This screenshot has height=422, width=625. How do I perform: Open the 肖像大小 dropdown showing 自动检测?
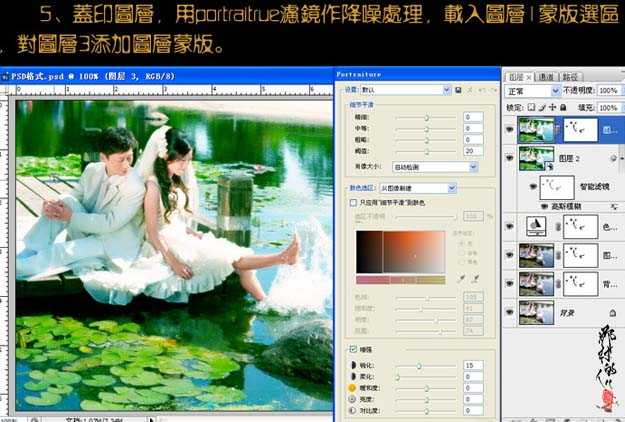(435, 167)
